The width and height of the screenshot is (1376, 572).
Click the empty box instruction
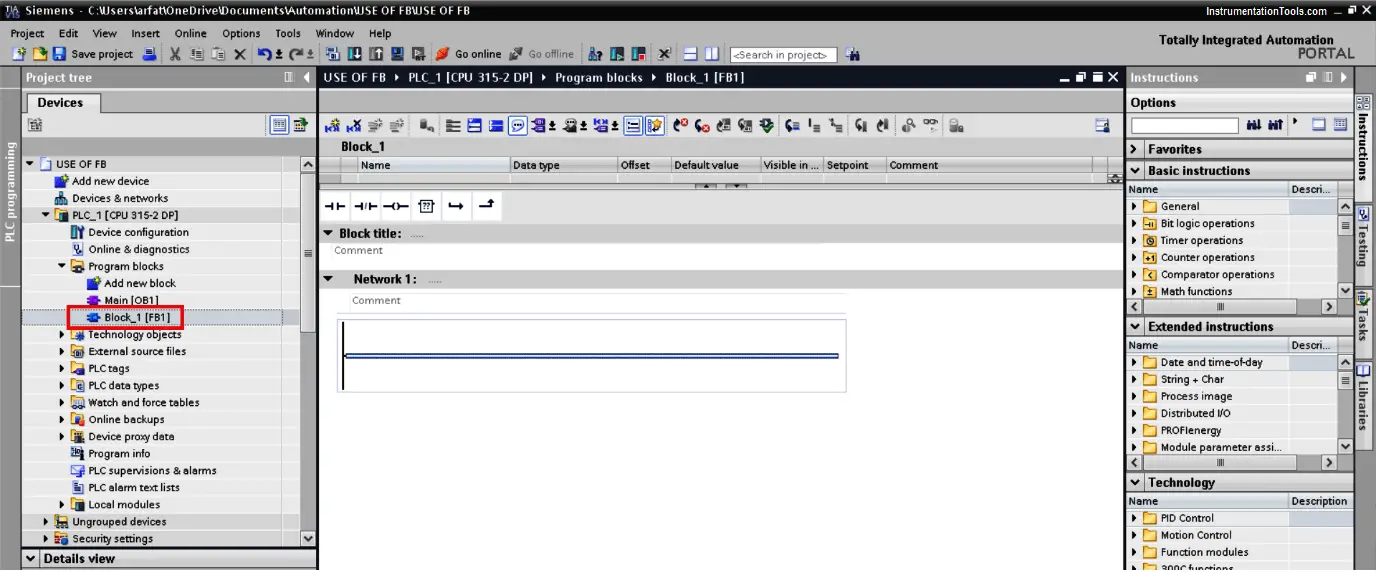coord(426,206)
